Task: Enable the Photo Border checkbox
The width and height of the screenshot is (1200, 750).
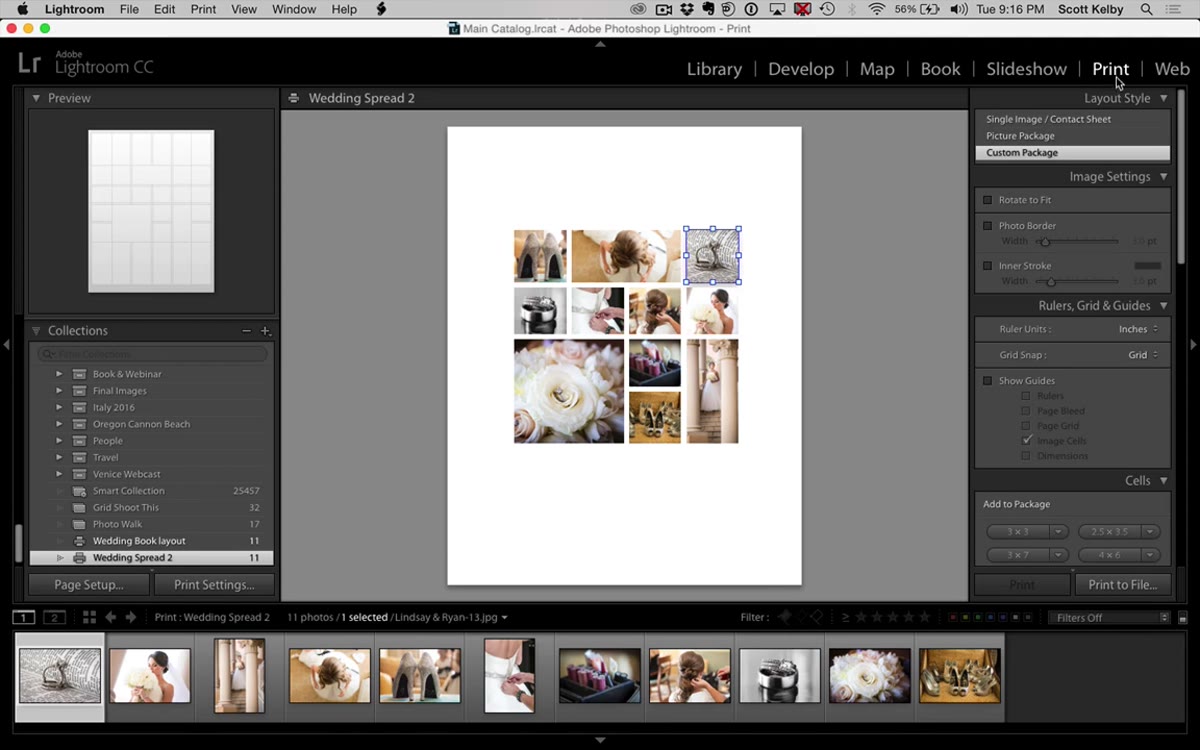Action: point(988,226)
